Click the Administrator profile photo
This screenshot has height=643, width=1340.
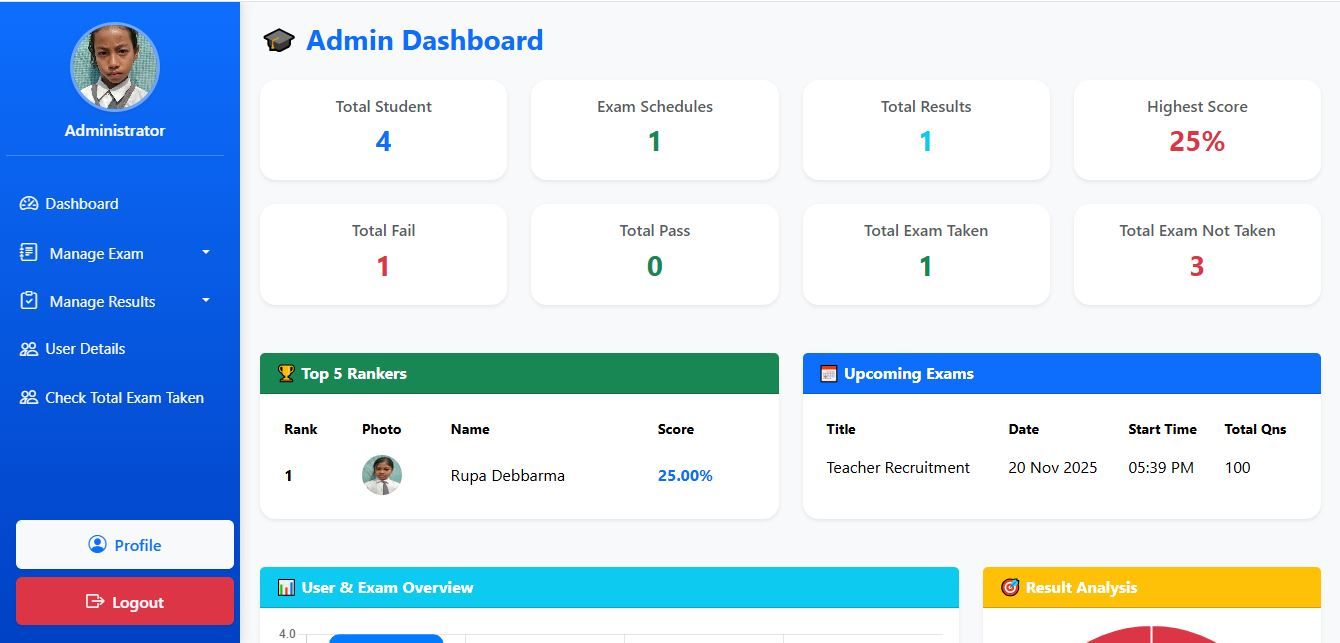(x=115, y=67)
